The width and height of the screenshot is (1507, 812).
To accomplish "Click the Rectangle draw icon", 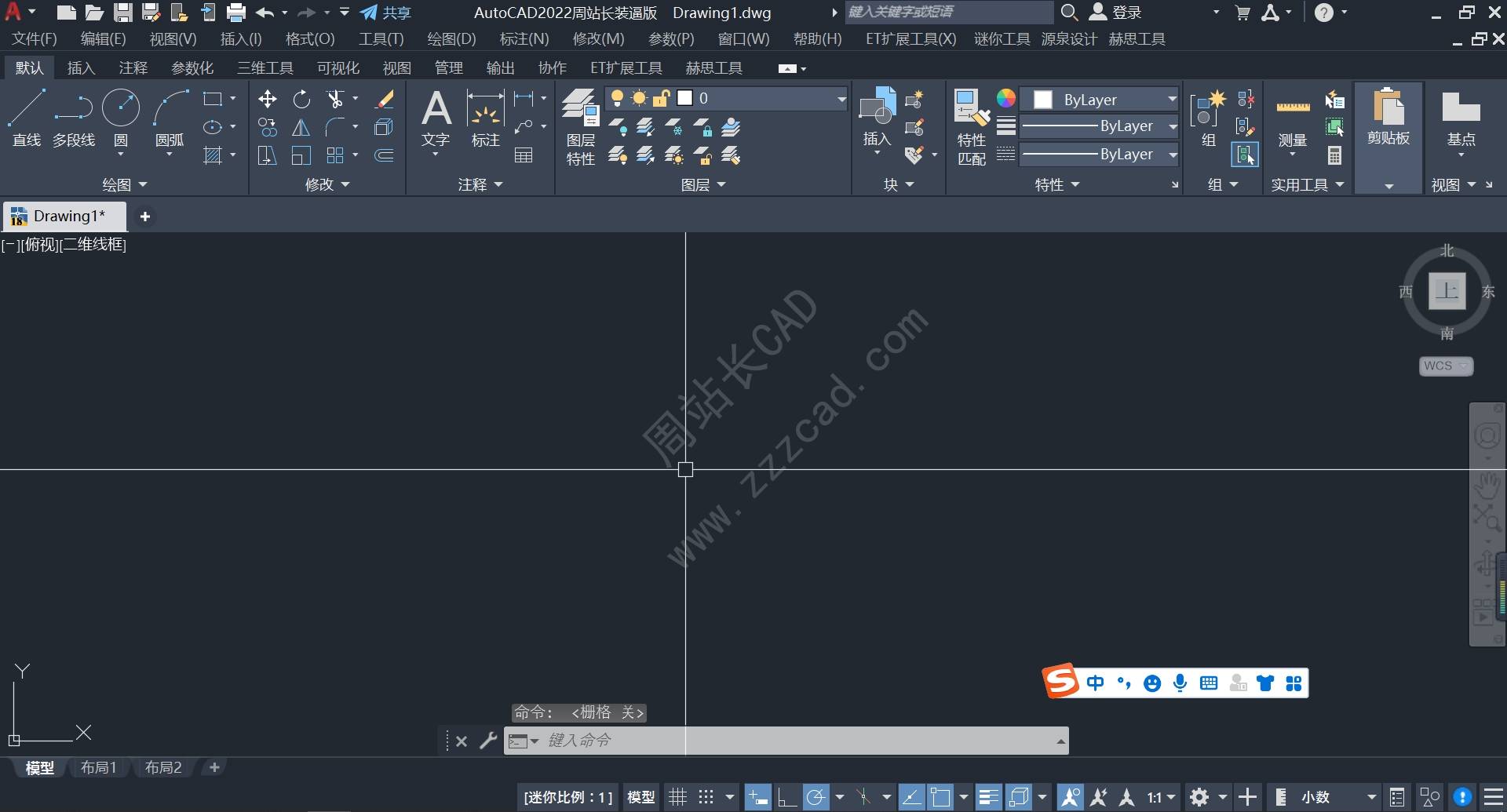I will pos(212,99).
